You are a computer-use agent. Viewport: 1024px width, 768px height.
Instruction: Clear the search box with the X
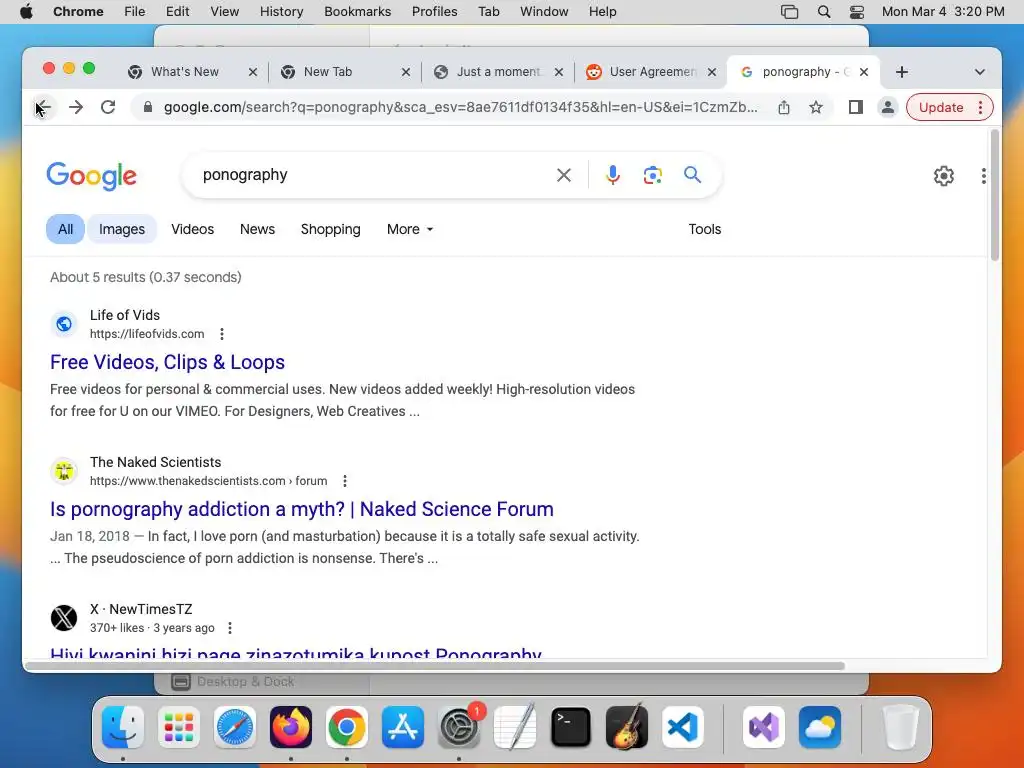pos(564,175)
